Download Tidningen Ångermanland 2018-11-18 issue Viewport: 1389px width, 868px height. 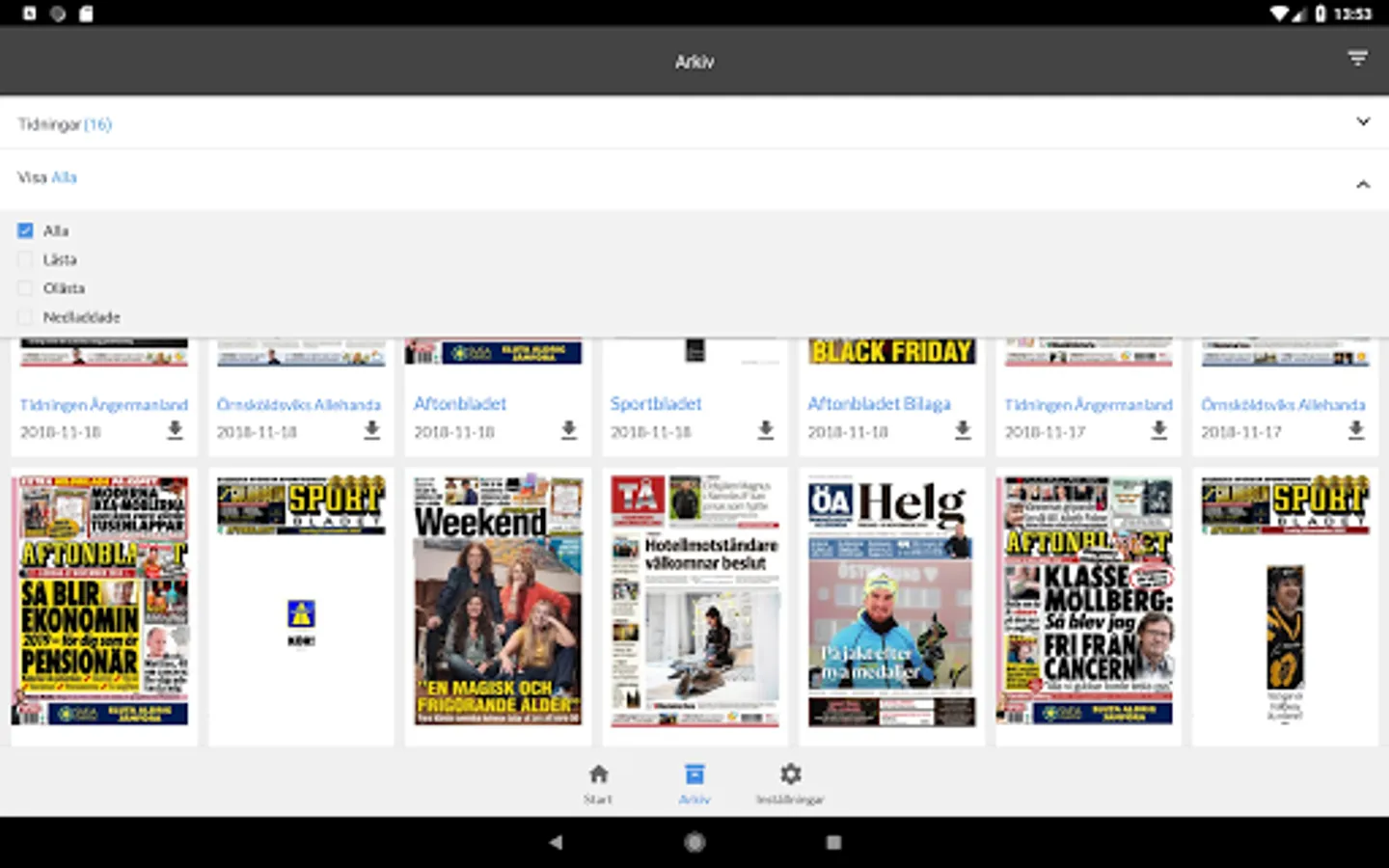(175, 430)
